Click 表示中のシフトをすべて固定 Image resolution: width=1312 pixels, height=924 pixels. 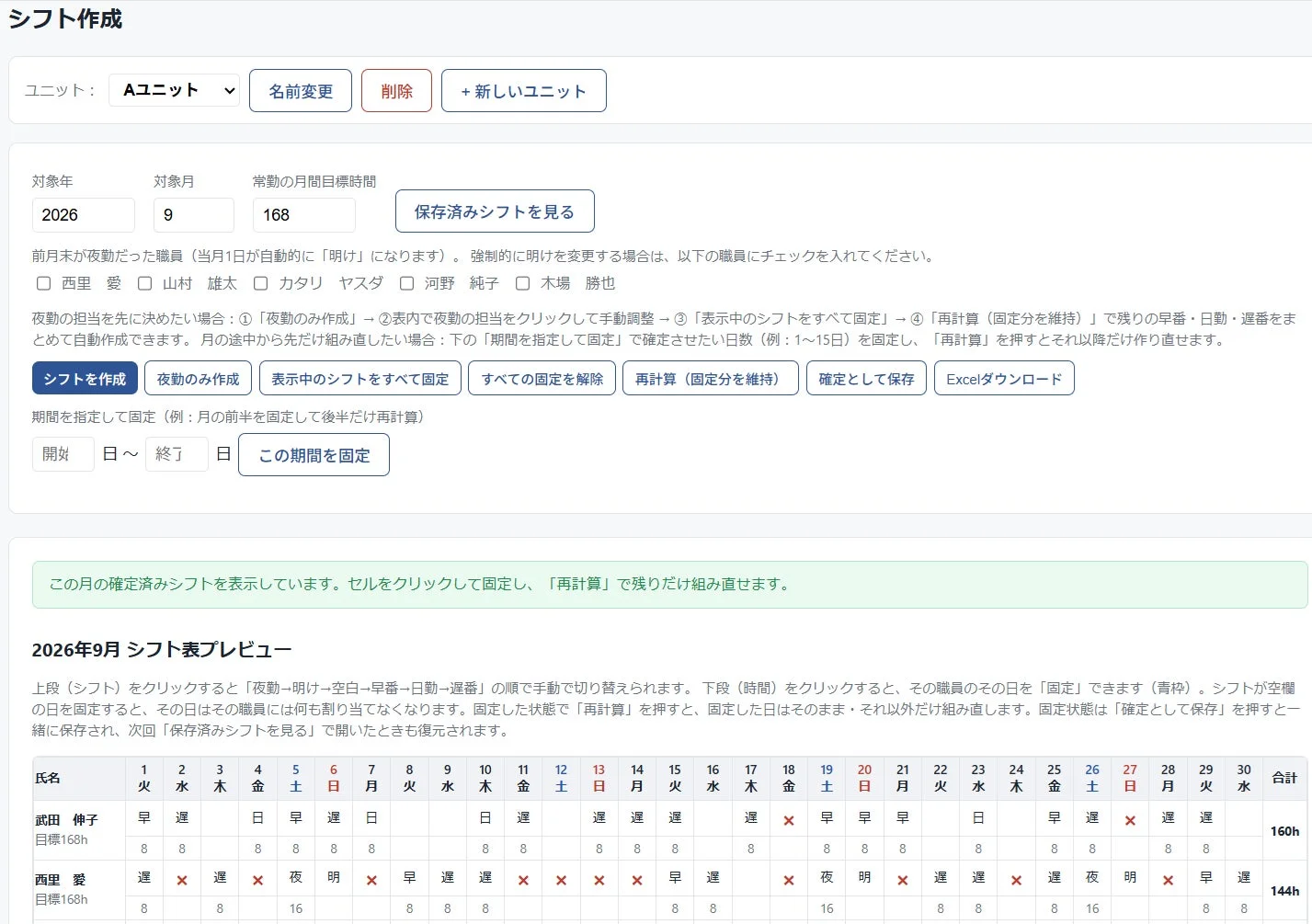(360, 379)
